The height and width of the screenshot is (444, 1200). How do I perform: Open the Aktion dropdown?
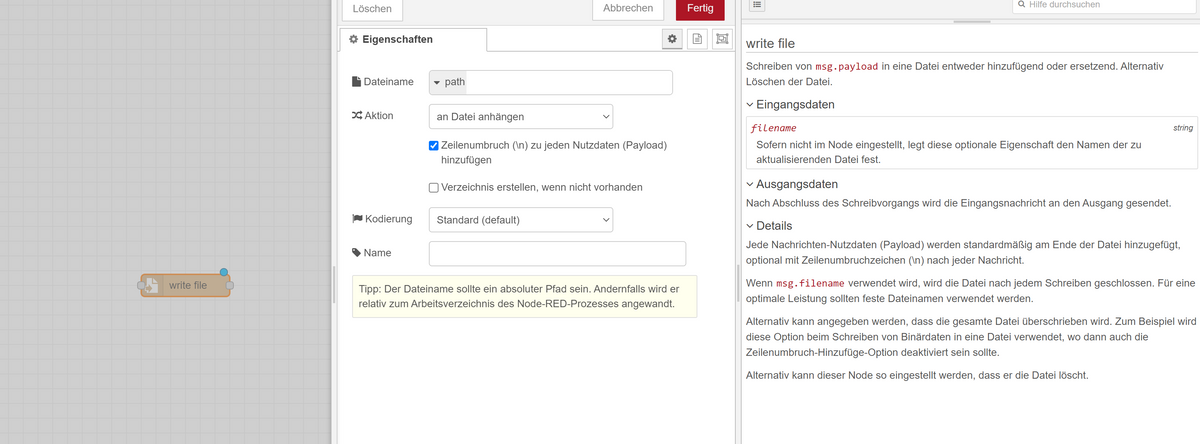(x=520, y=117)
